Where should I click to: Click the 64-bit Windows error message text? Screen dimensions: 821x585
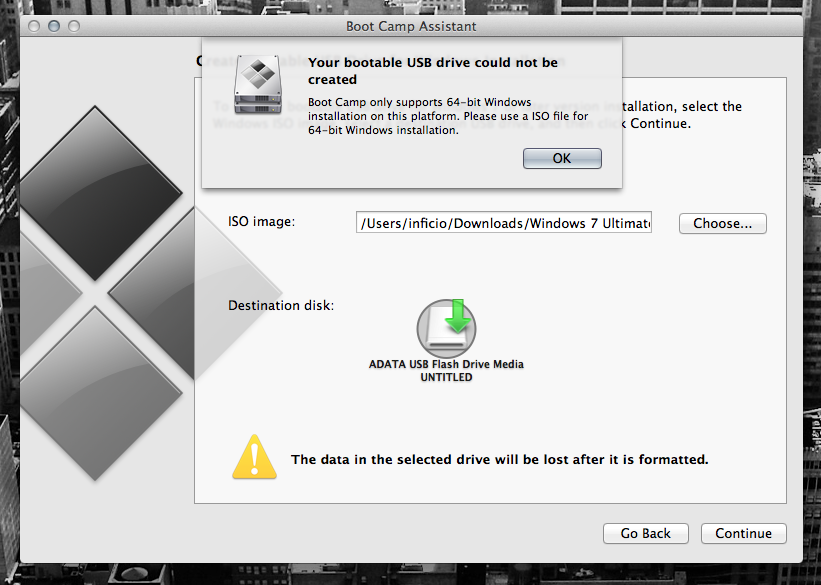click(x=448, y=116)
